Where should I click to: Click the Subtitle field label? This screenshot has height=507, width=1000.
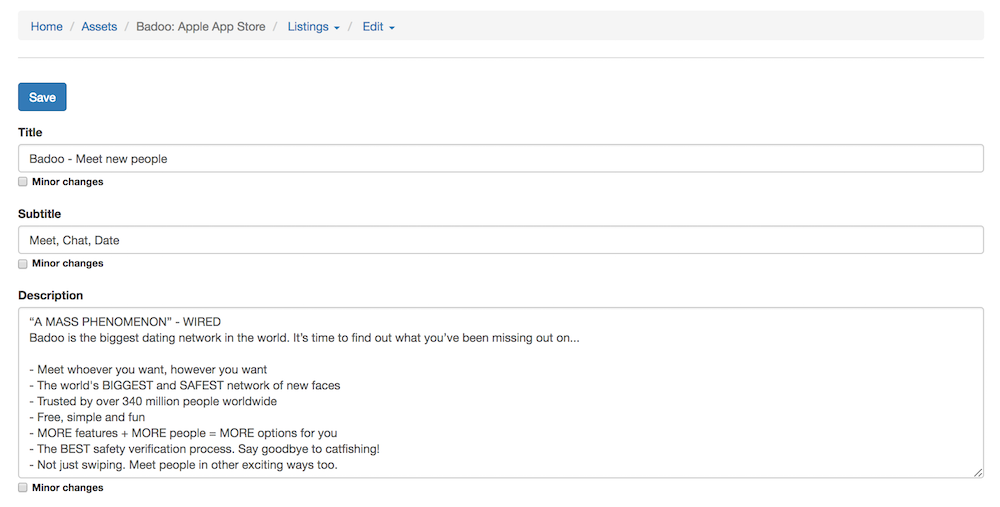coord(39,214)
